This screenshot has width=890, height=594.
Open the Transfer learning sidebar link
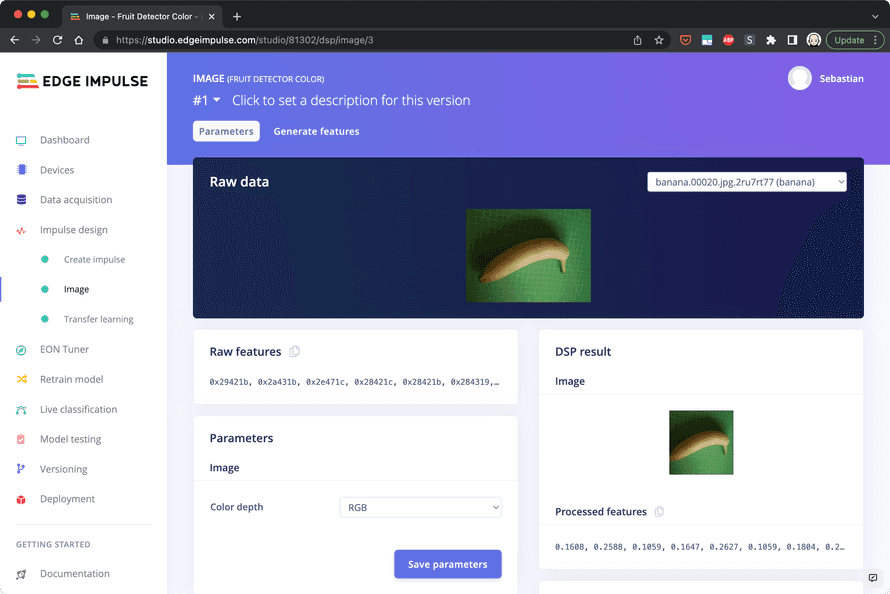[98, 320]
